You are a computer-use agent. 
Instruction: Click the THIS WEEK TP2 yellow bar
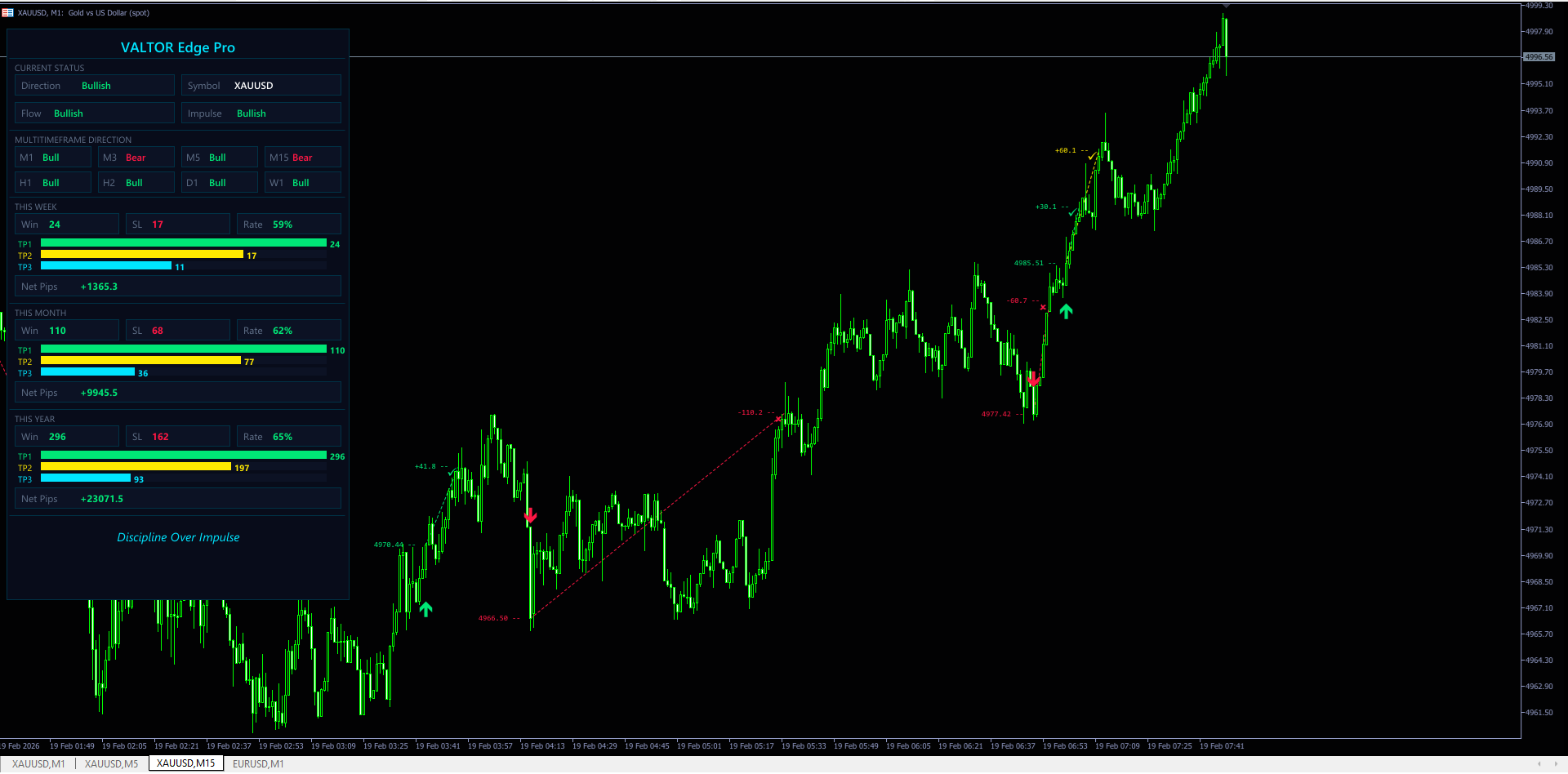tap(142, 255)
